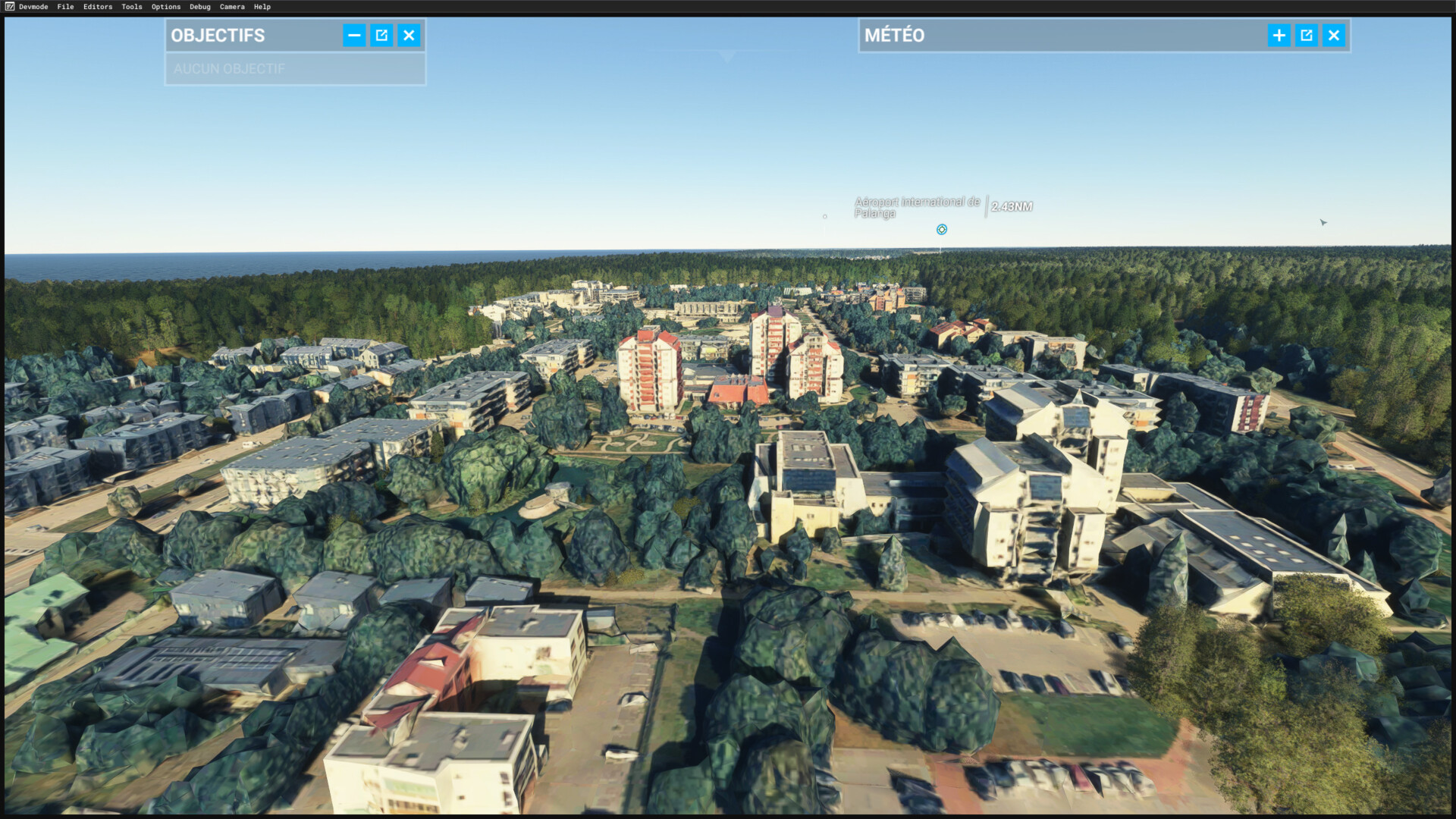This screenshot has width=1456, height=819.
Task: Open the File menu
Action: 65,7
